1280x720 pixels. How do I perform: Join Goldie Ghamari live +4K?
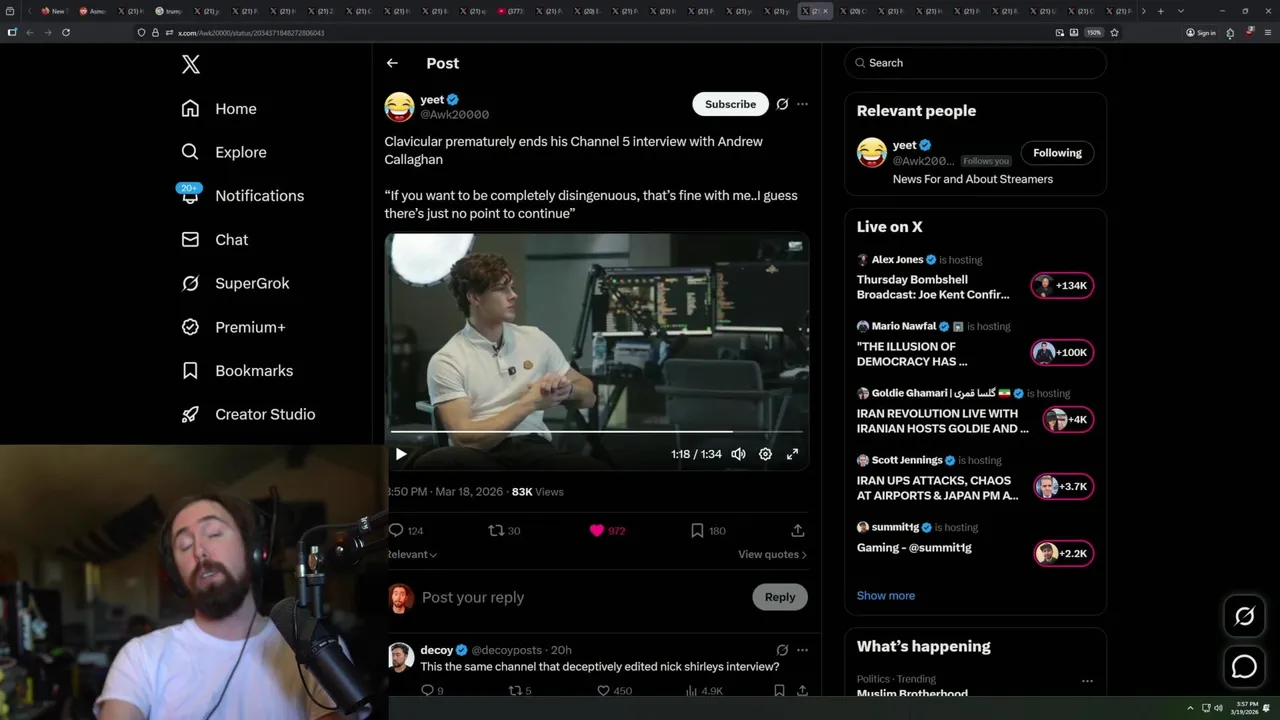click(x=1068, y=420)
